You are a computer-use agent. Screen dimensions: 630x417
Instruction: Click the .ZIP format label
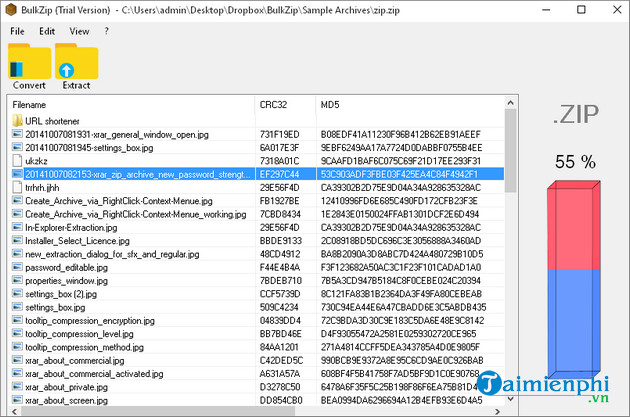coord(576,114)
